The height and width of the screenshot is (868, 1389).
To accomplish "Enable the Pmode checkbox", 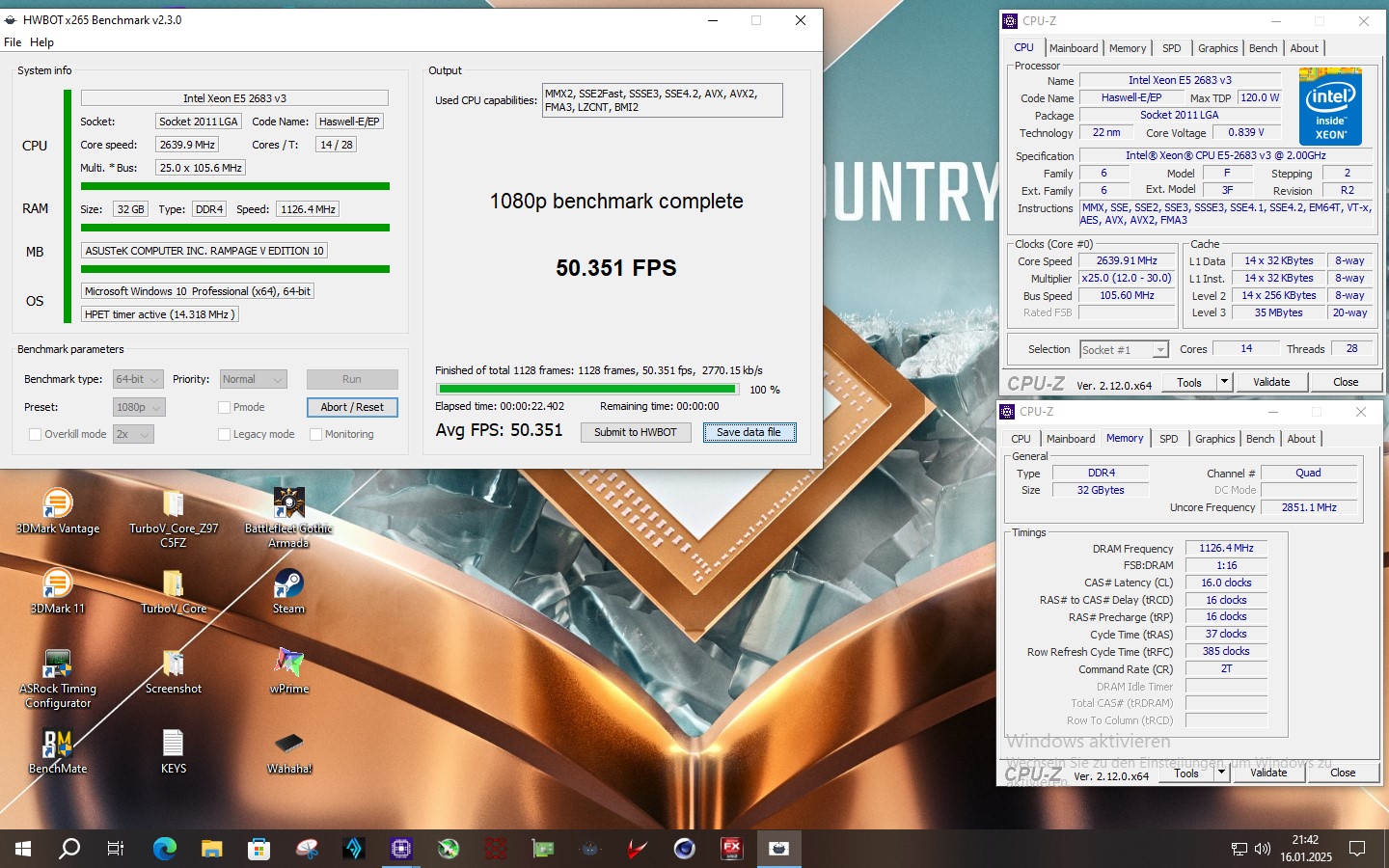I will [224, 407].
